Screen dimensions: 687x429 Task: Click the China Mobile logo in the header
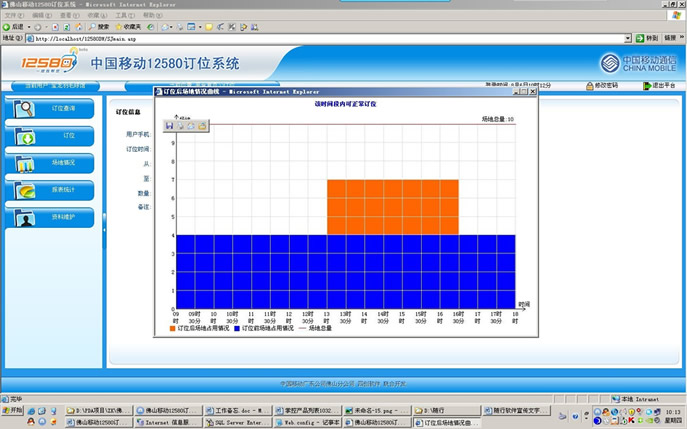coord(638,64)
